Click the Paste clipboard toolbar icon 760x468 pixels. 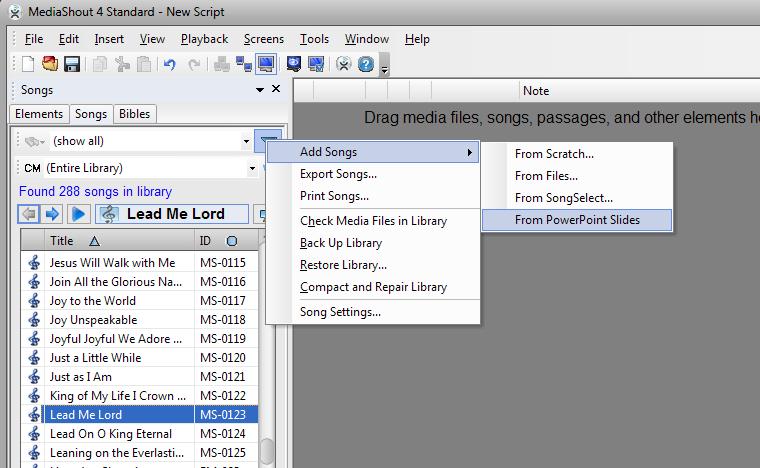point(144,64)
